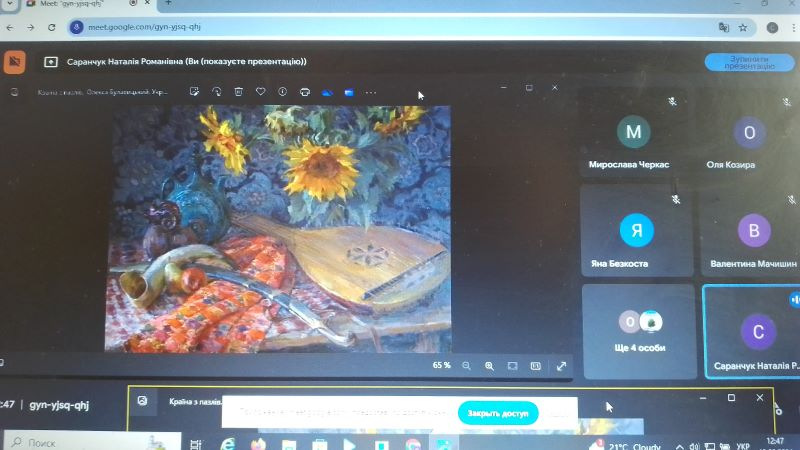
Task: Open the tab search dropdown chevron
Action: click(x=9, y=3)
